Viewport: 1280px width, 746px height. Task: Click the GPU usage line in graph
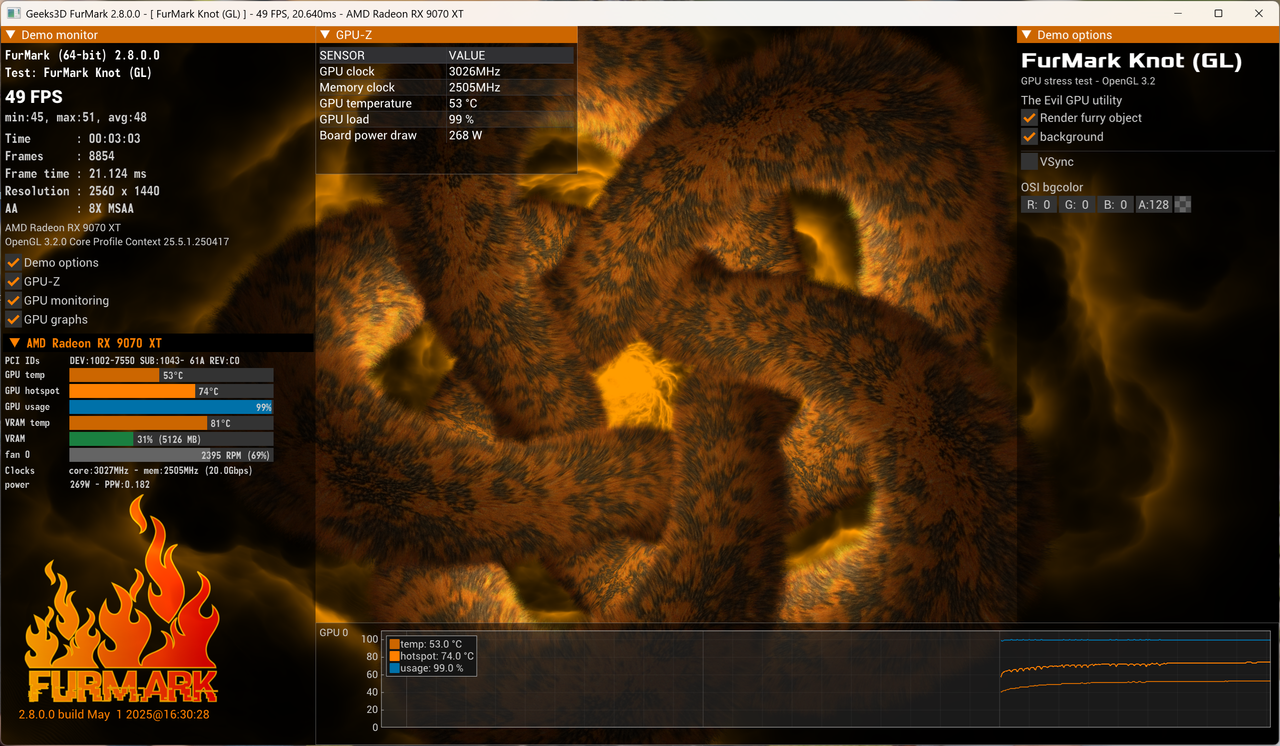1135,640
